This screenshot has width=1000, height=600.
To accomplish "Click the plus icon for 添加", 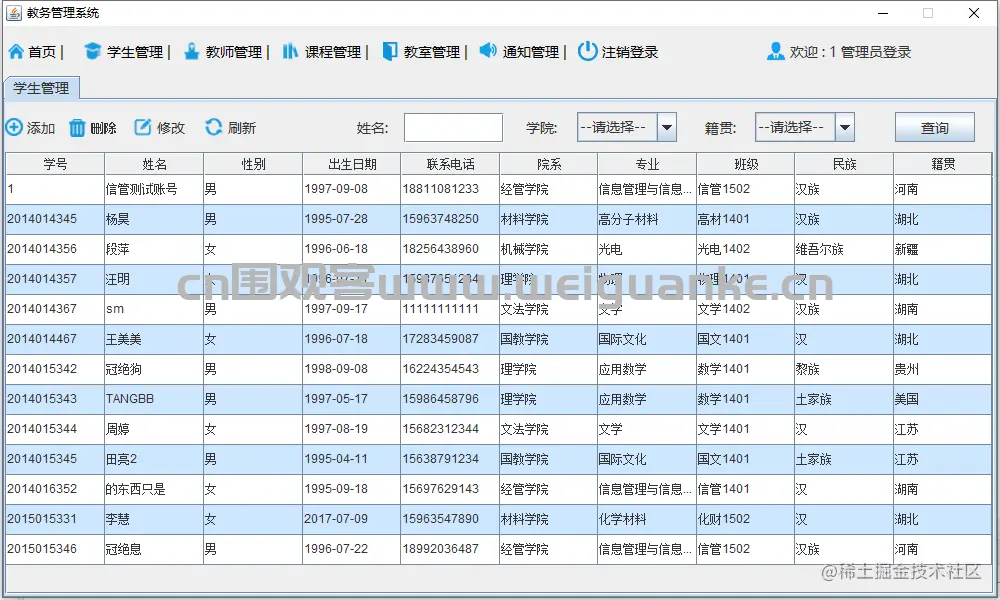I will point(14,128).
